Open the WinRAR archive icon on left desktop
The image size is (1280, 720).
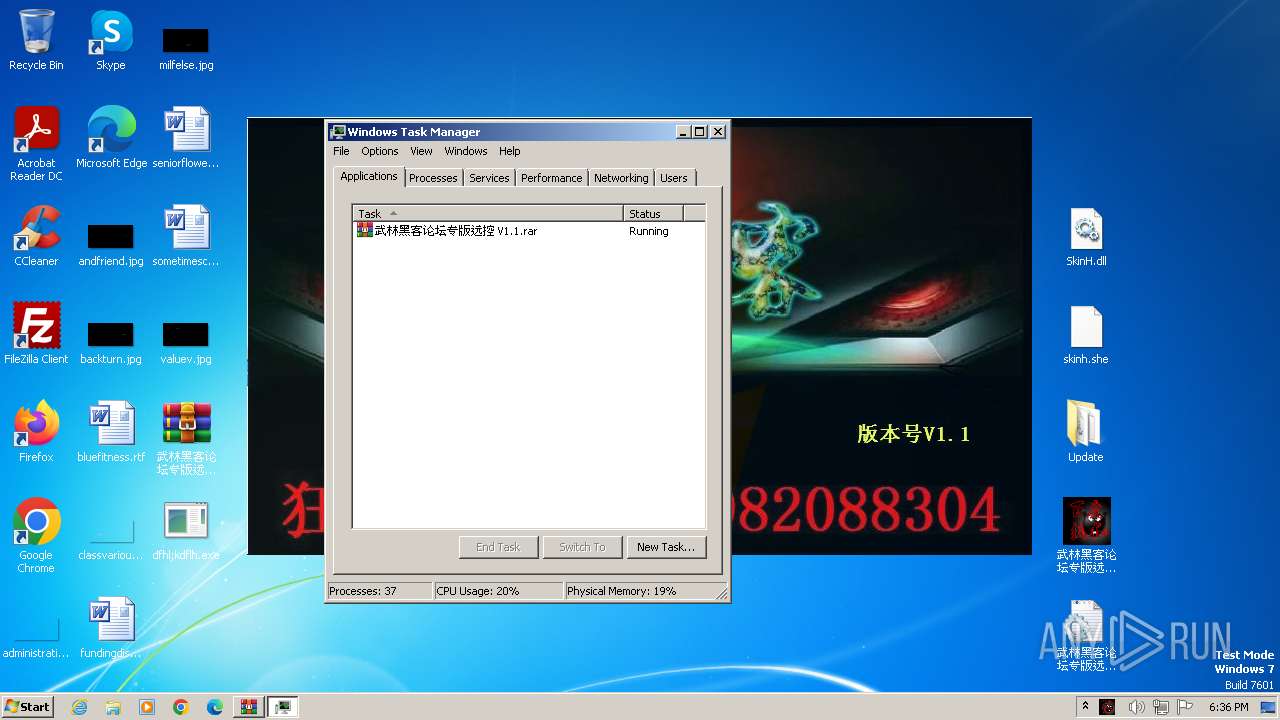[186, 438]
